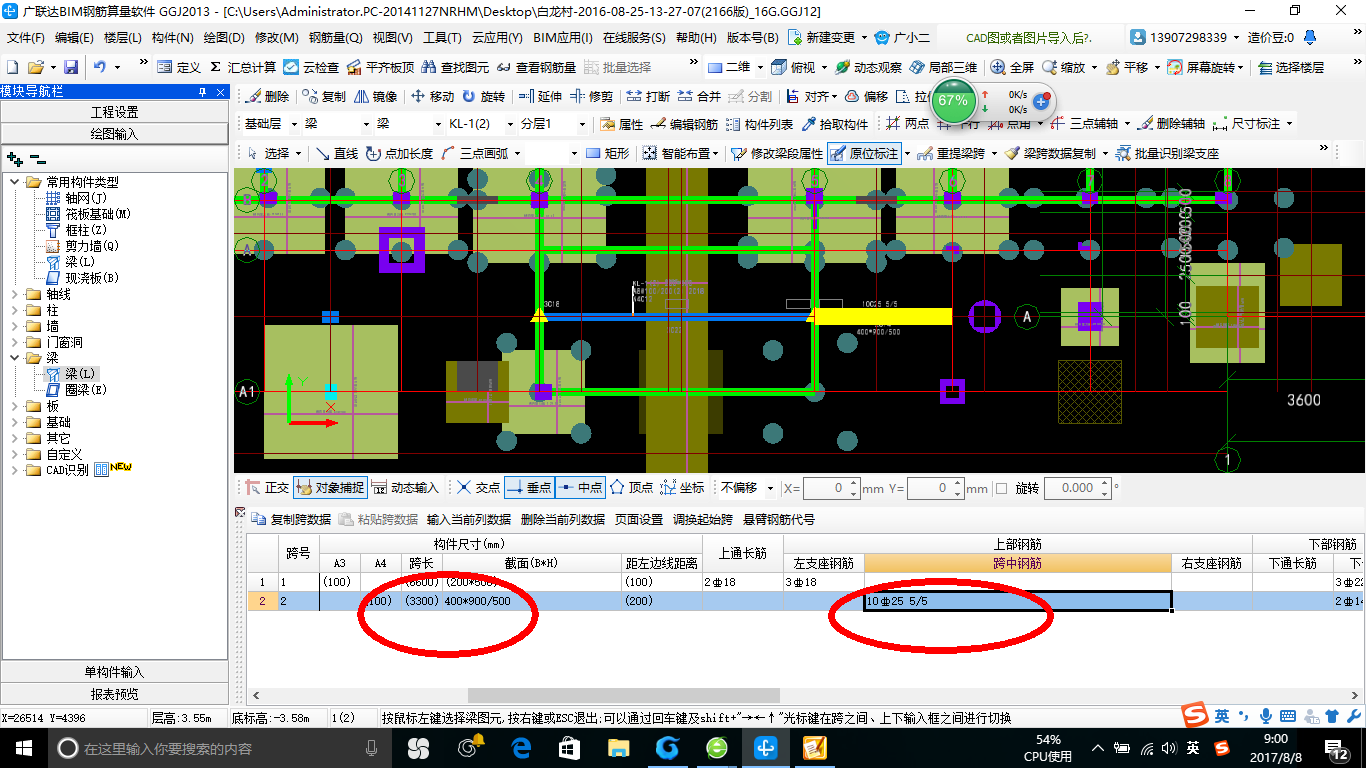1366x768 pixels.
Task: Collapse the 常用构件类型 tree node
Action: pos(15,182)
